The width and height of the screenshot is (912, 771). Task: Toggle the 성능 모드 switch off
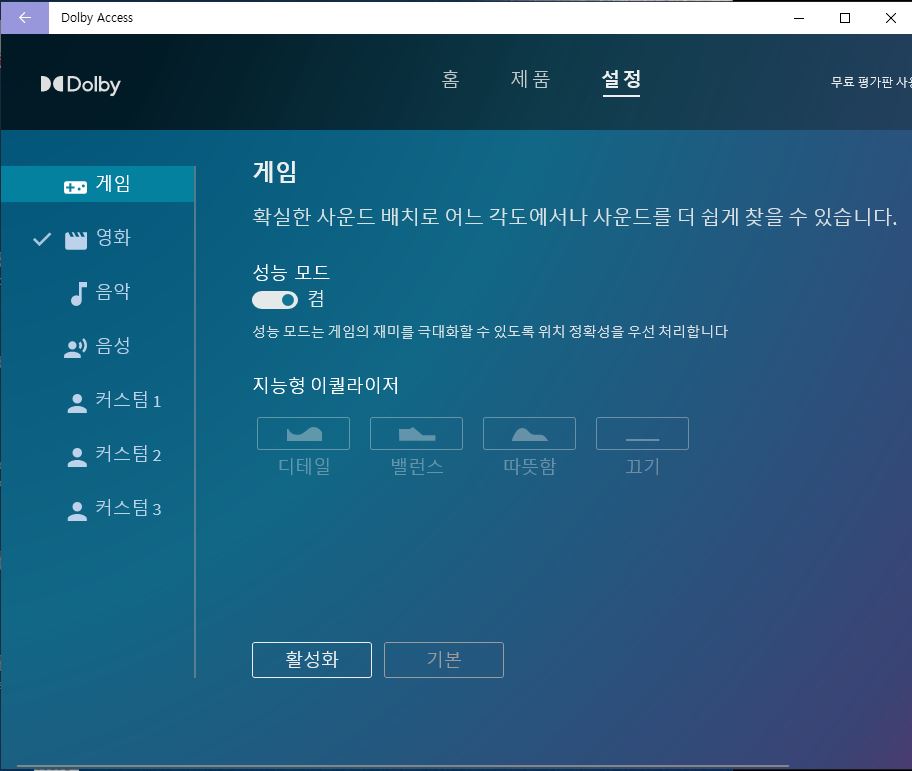click(275, 300)
